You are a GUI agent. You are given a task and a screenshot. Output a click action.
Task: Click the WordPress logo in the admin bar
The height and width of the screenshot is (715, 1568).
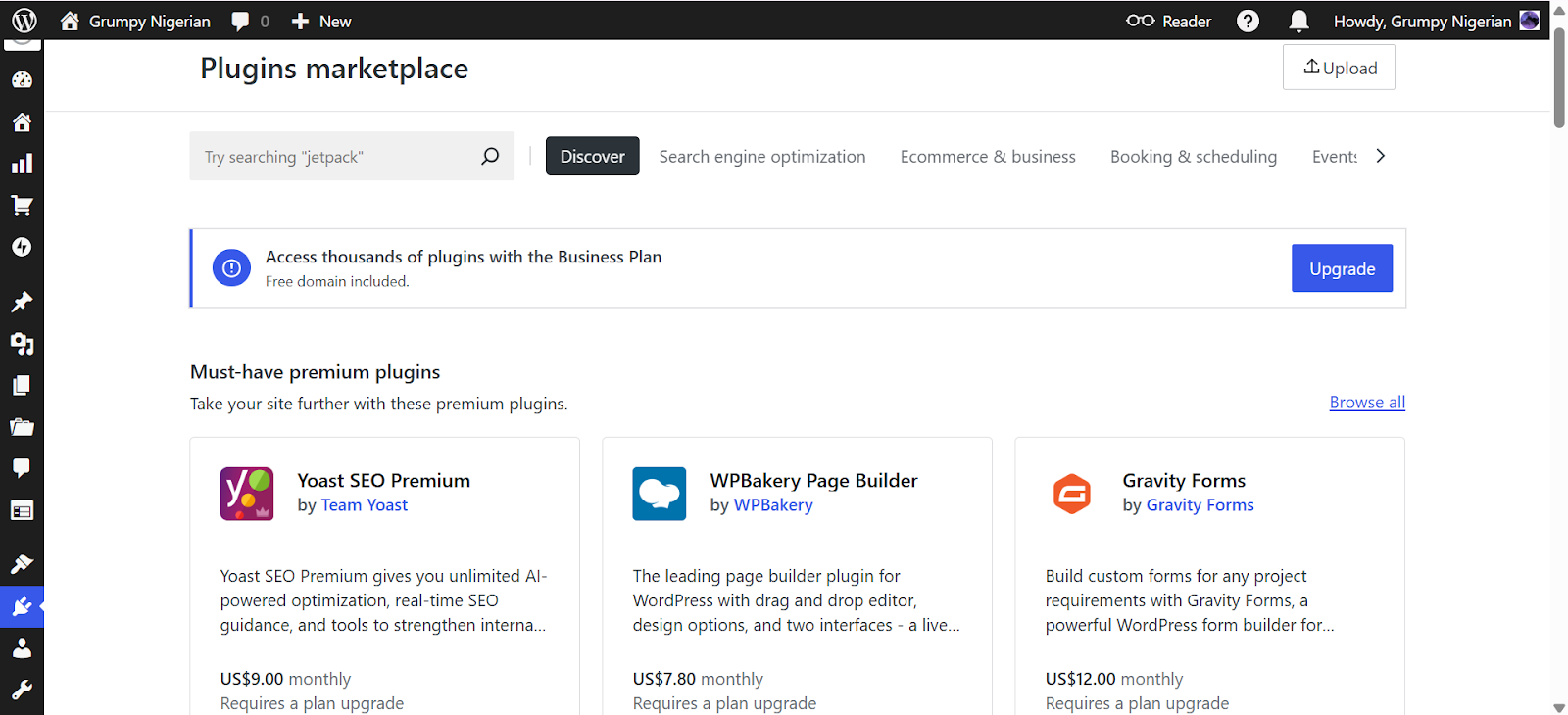[x=24, y=21]
